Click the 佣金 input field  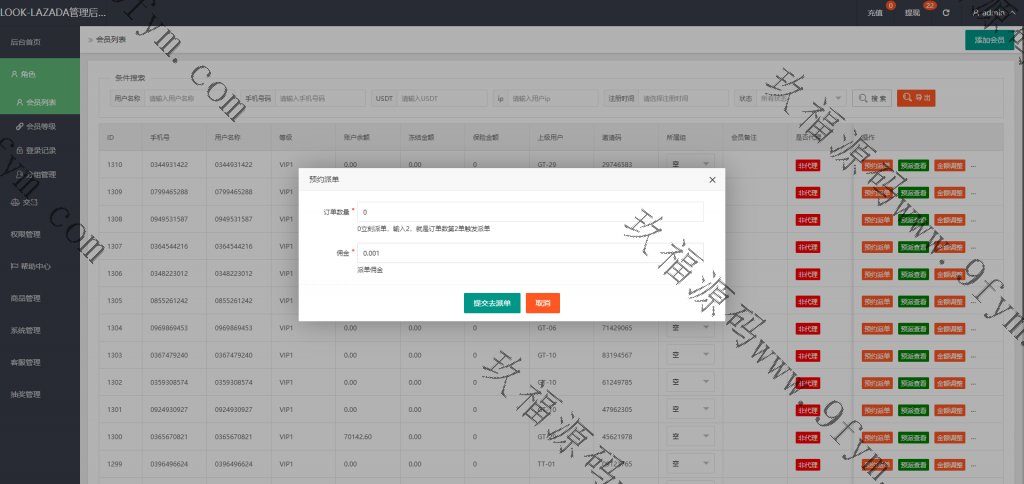530,253
